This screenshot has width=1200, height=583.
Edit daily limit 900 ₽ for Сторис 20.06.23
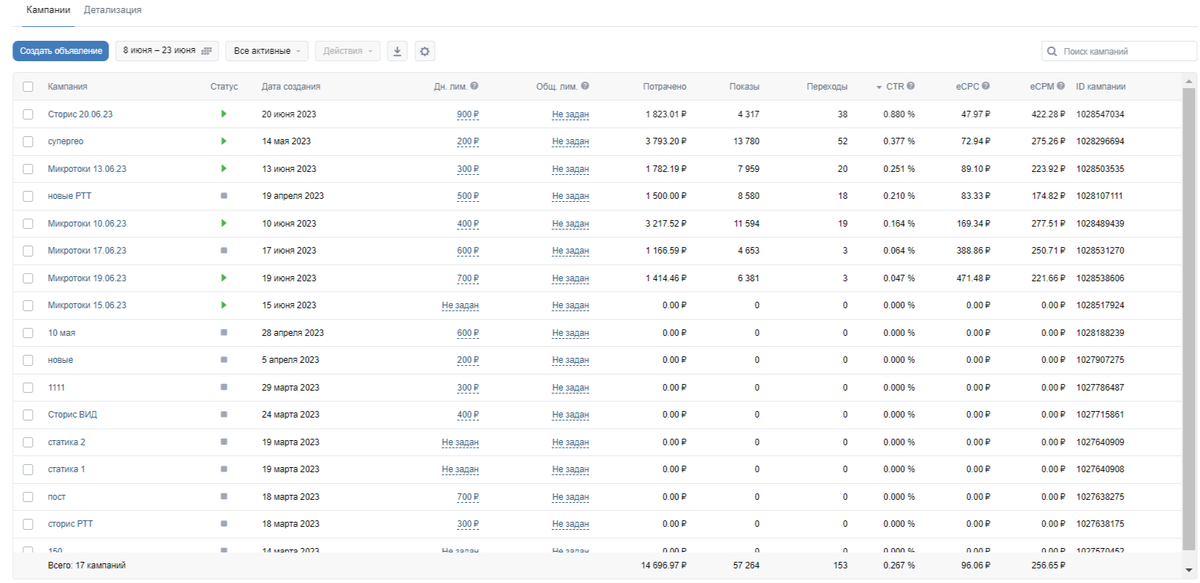click(467, 114)
